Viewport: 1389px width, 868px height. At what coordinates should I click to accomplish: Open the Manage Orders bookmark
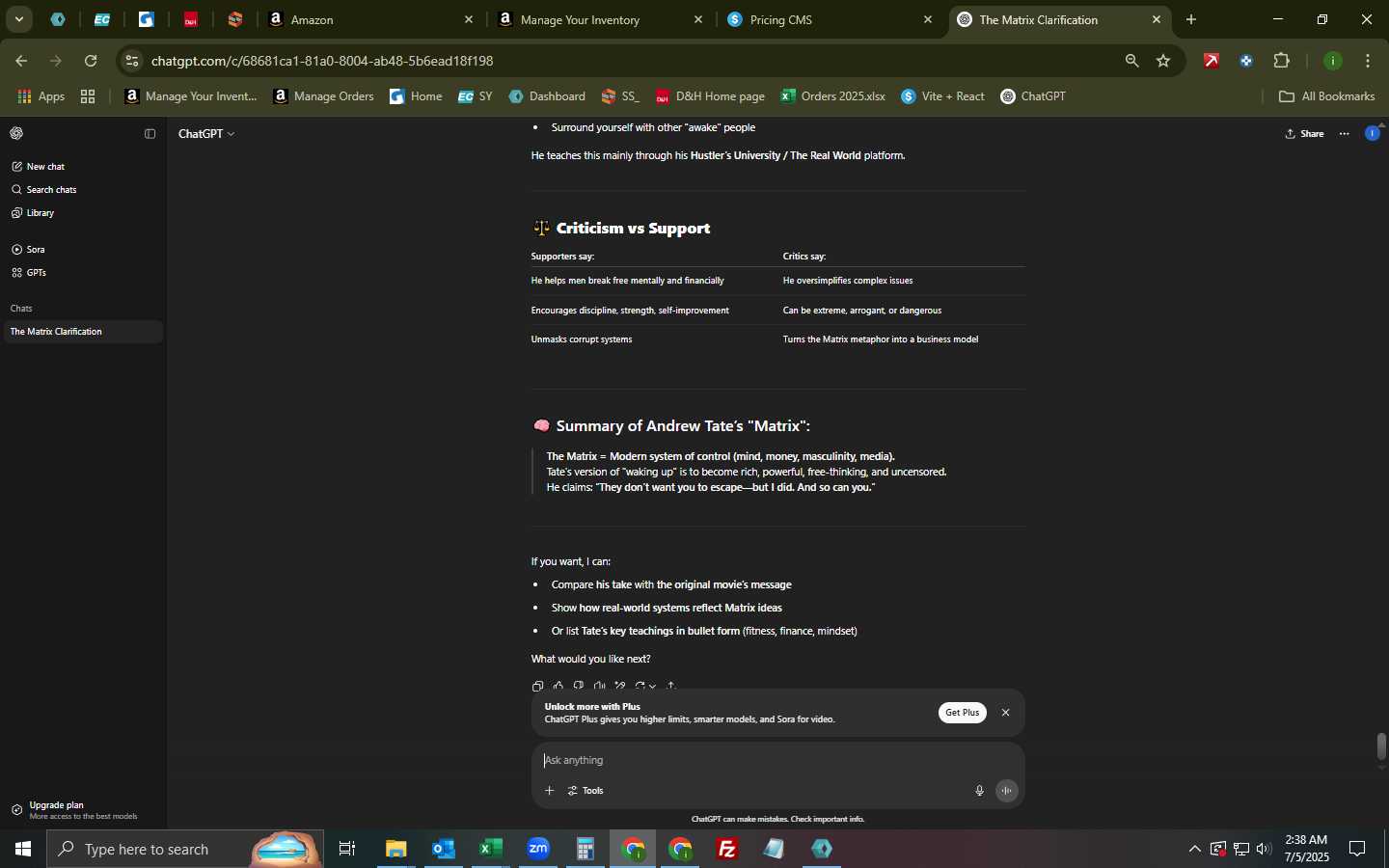coord(323,96)
